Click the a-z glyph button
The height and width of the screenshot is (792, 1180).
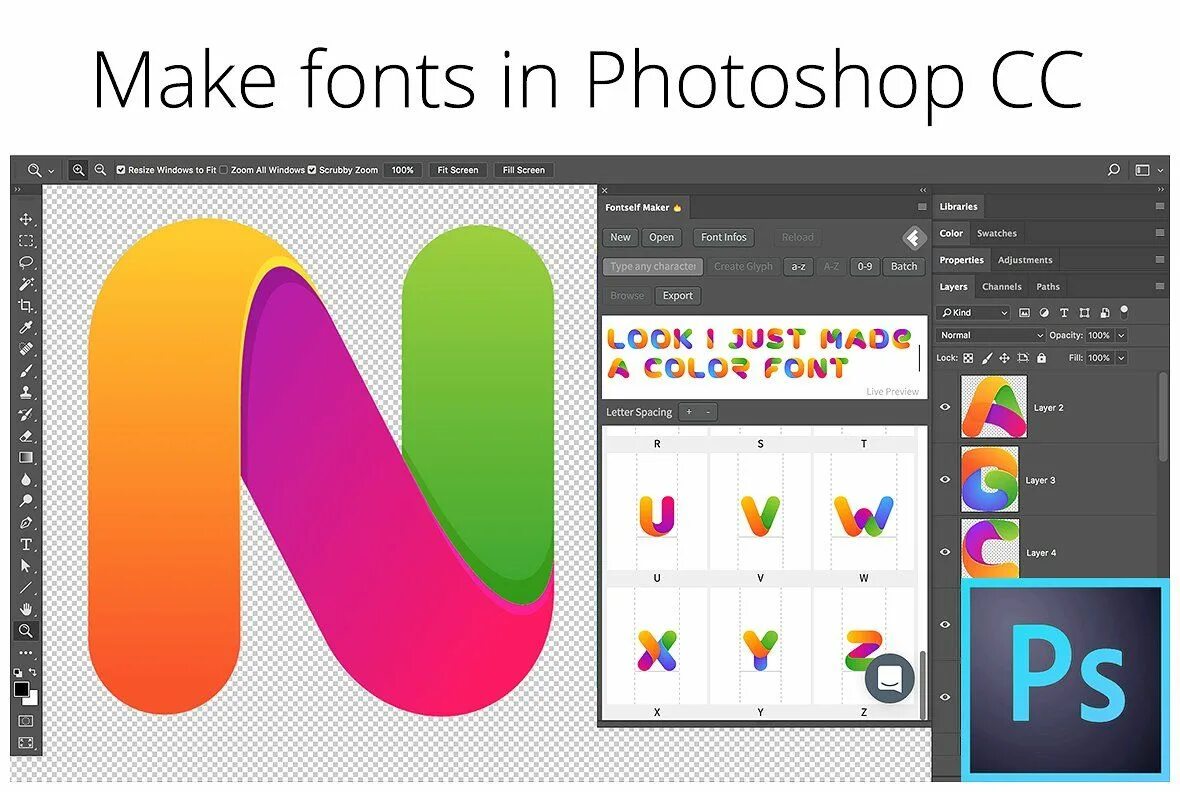click(798, 267)
